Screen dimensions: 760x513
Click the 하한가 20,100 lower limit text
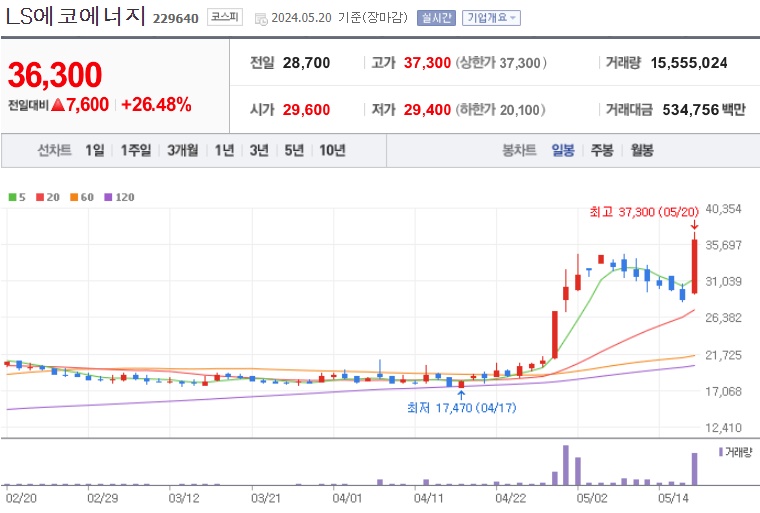tap(500, 110)
